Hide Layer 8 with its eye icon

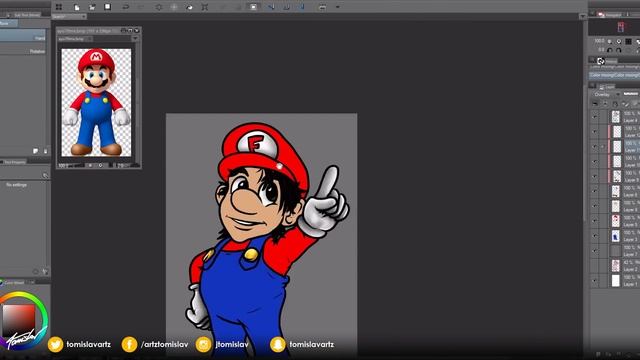(x=595, y=191)
